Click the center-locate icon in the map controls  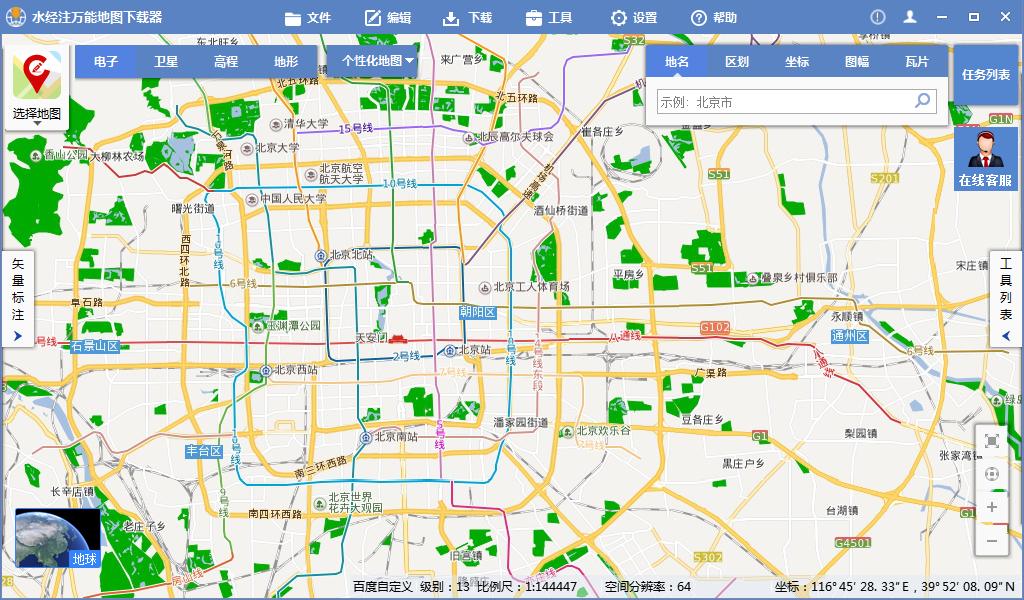[992, 472]
